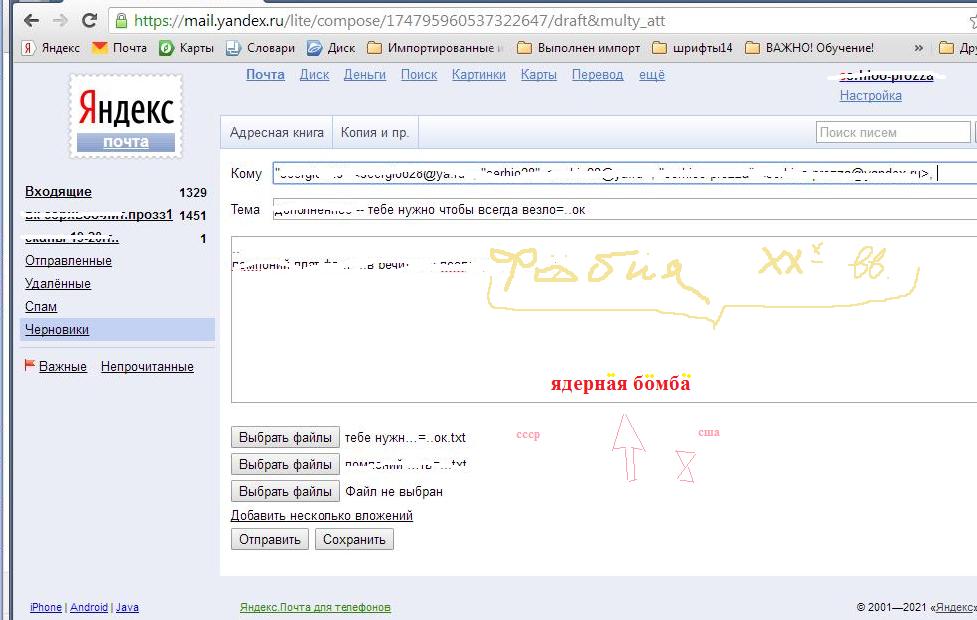Click the browser back arrow
977x620 pixels.
(x=31, y=20)
